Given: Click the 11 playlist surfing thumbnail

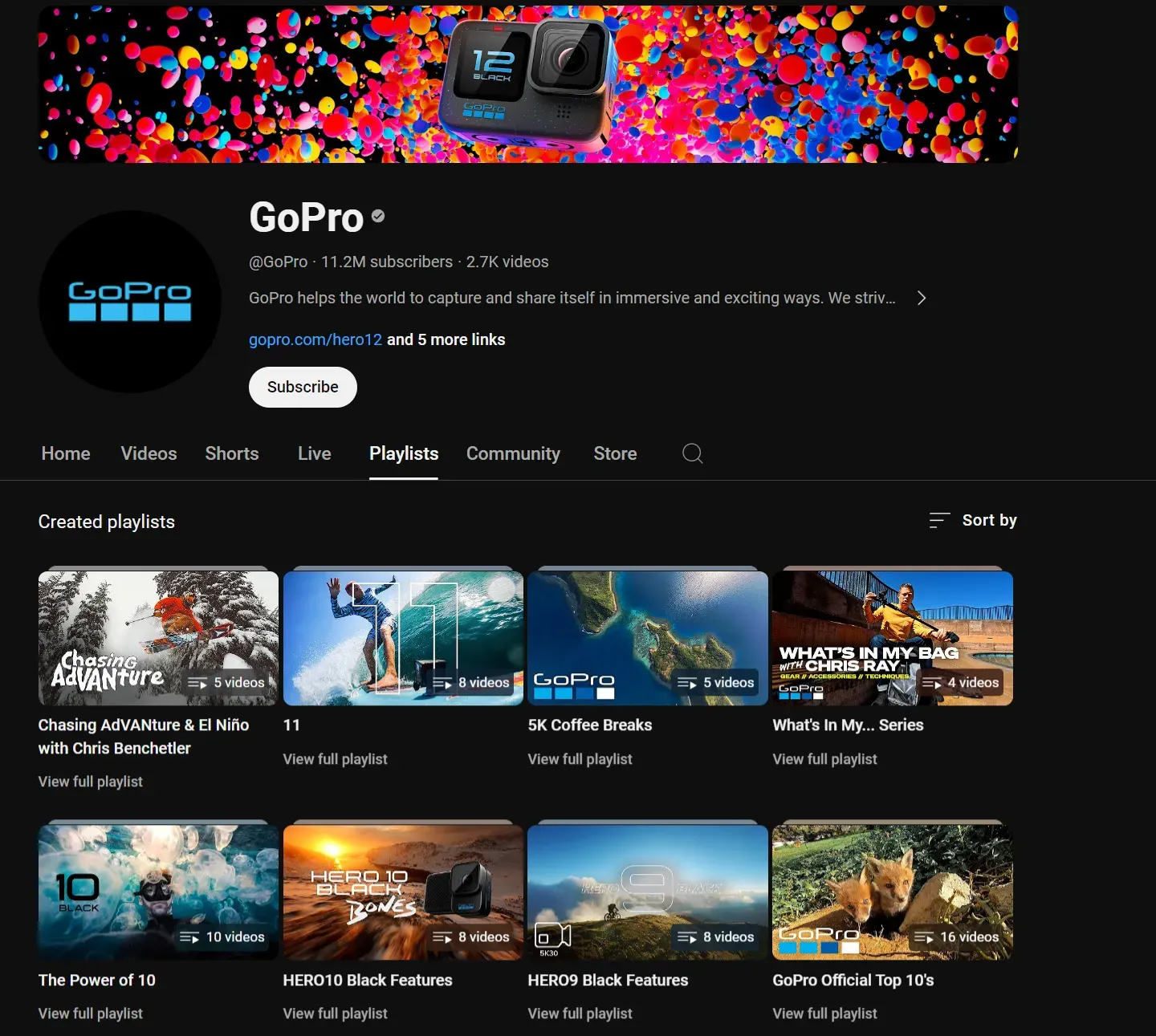Looking at the screenshot, I should click(x=403, y=638).
